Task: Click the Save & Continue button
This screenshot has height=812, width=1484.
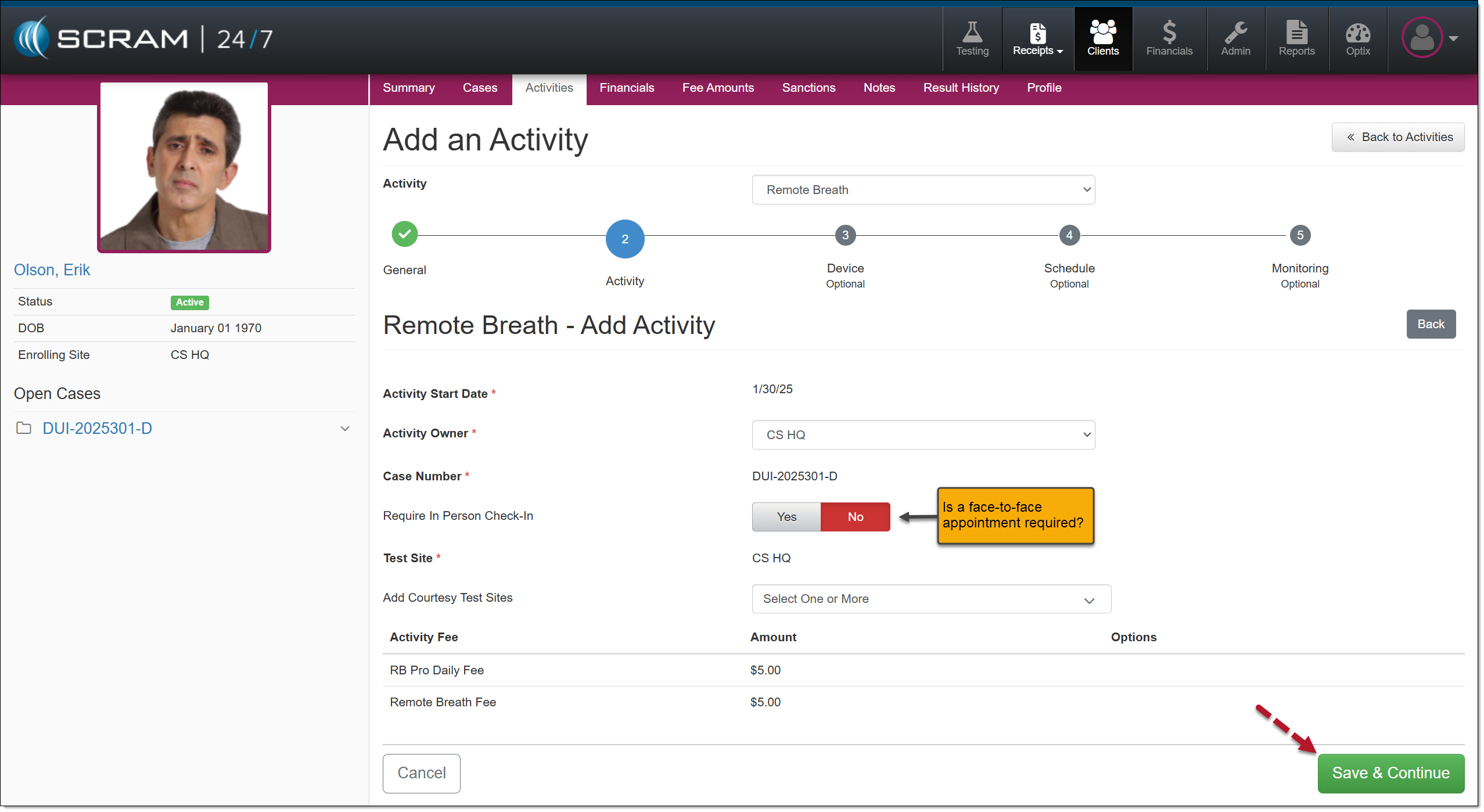Action: point(1390,773)
